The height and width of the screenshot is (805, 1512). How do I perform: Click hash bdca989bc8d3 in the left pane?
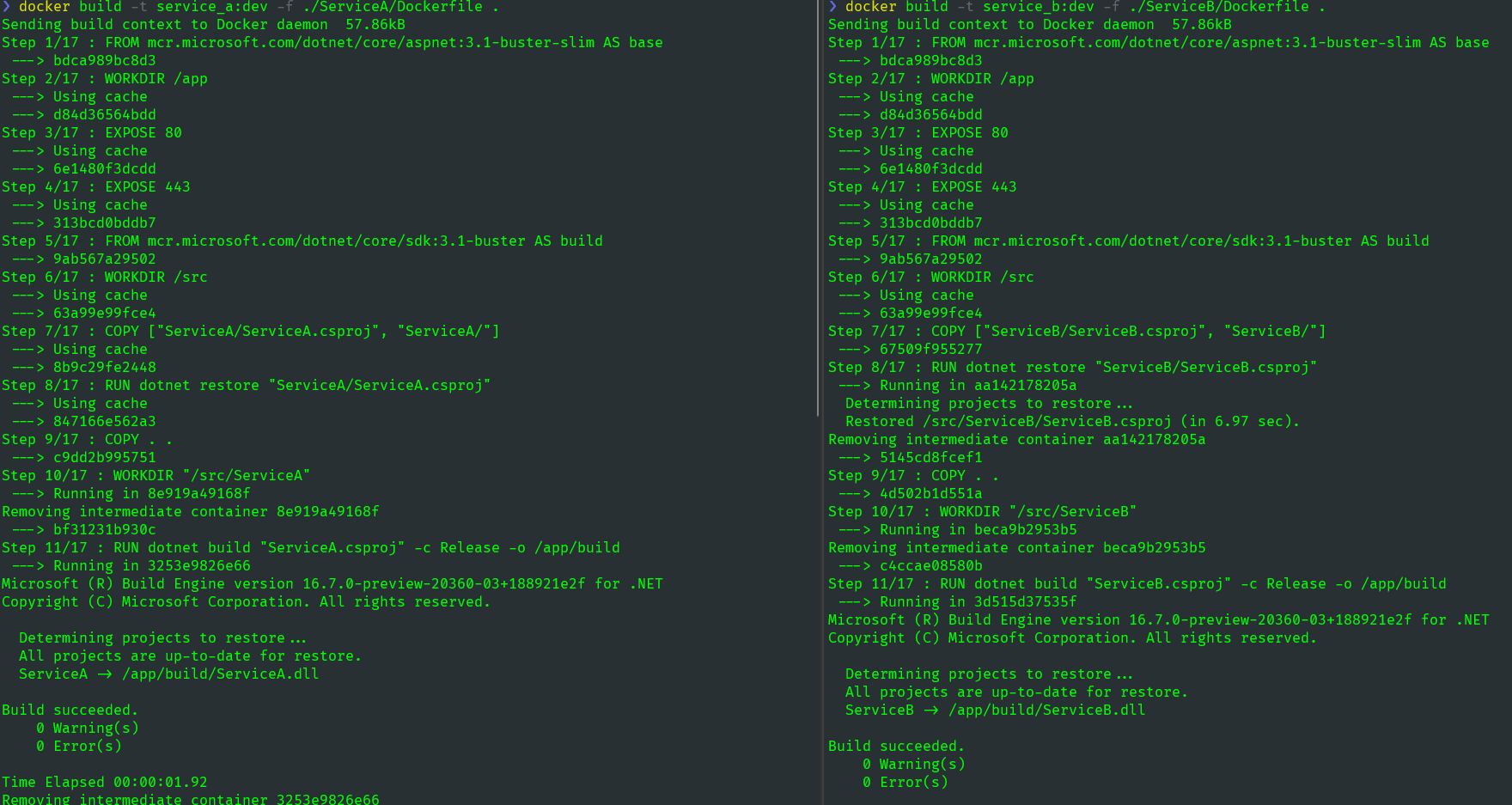click(105, 61)
